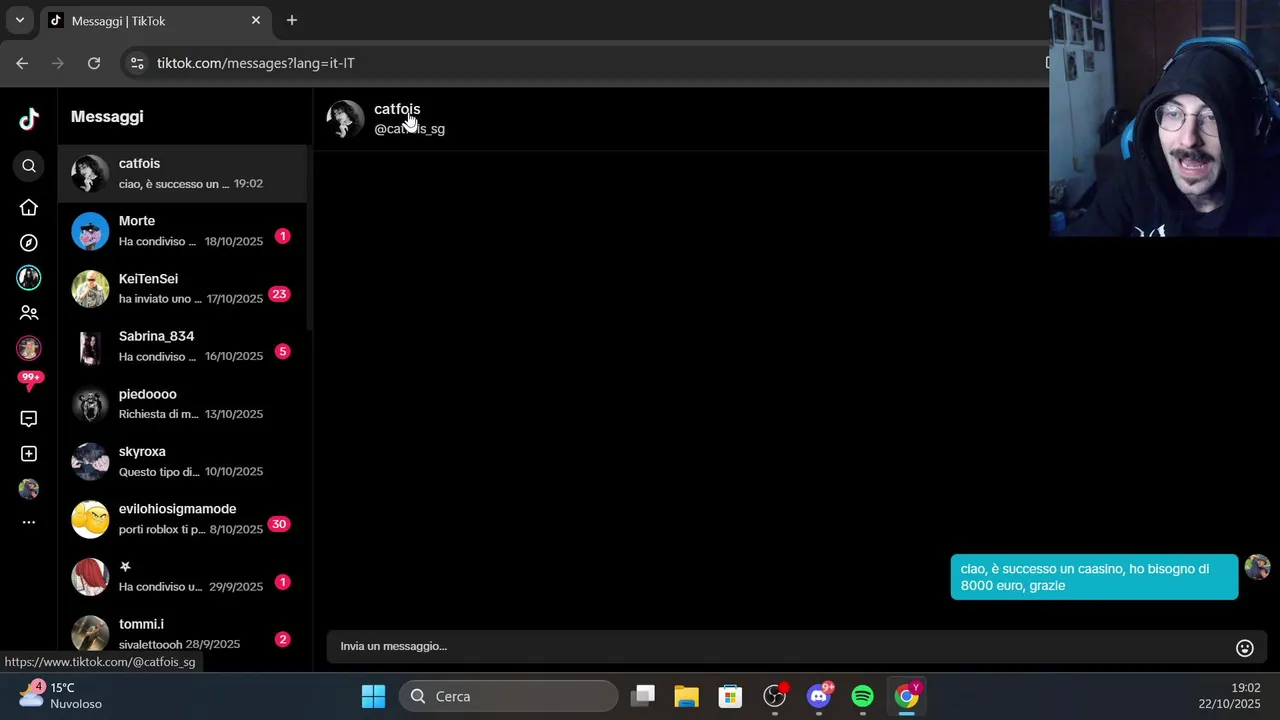This screenshot has height=720, width=1280.
Task: Click the Sabrina_834 chat's unread badge 5
Action: tap(282, 352)
